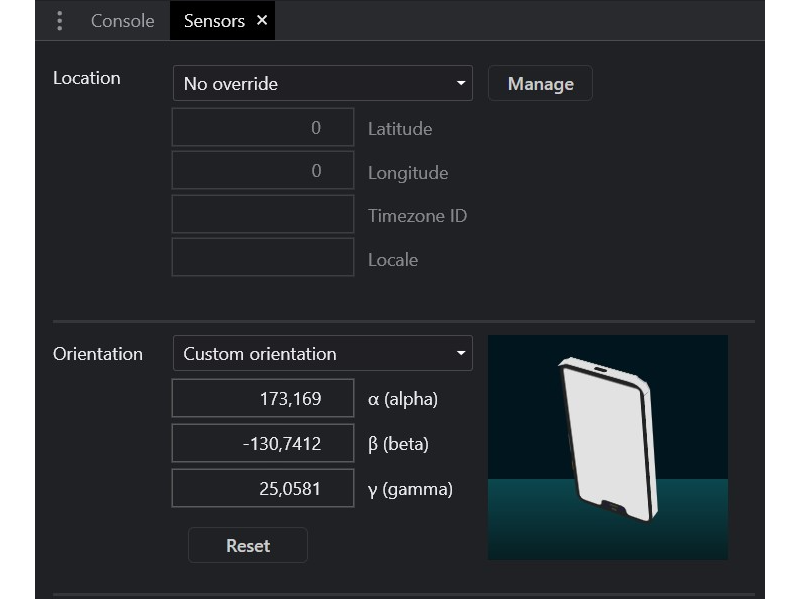Click the 3D phone orientation preview

(607, 446)
